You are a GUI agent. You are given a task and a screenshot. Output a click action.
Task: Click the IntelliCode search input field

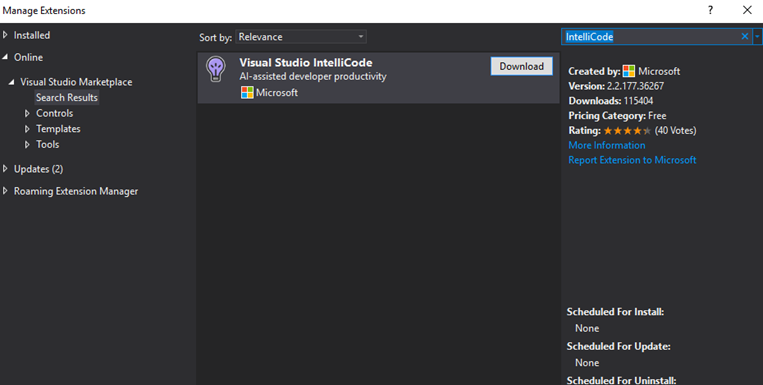click(x=651, y=37)
